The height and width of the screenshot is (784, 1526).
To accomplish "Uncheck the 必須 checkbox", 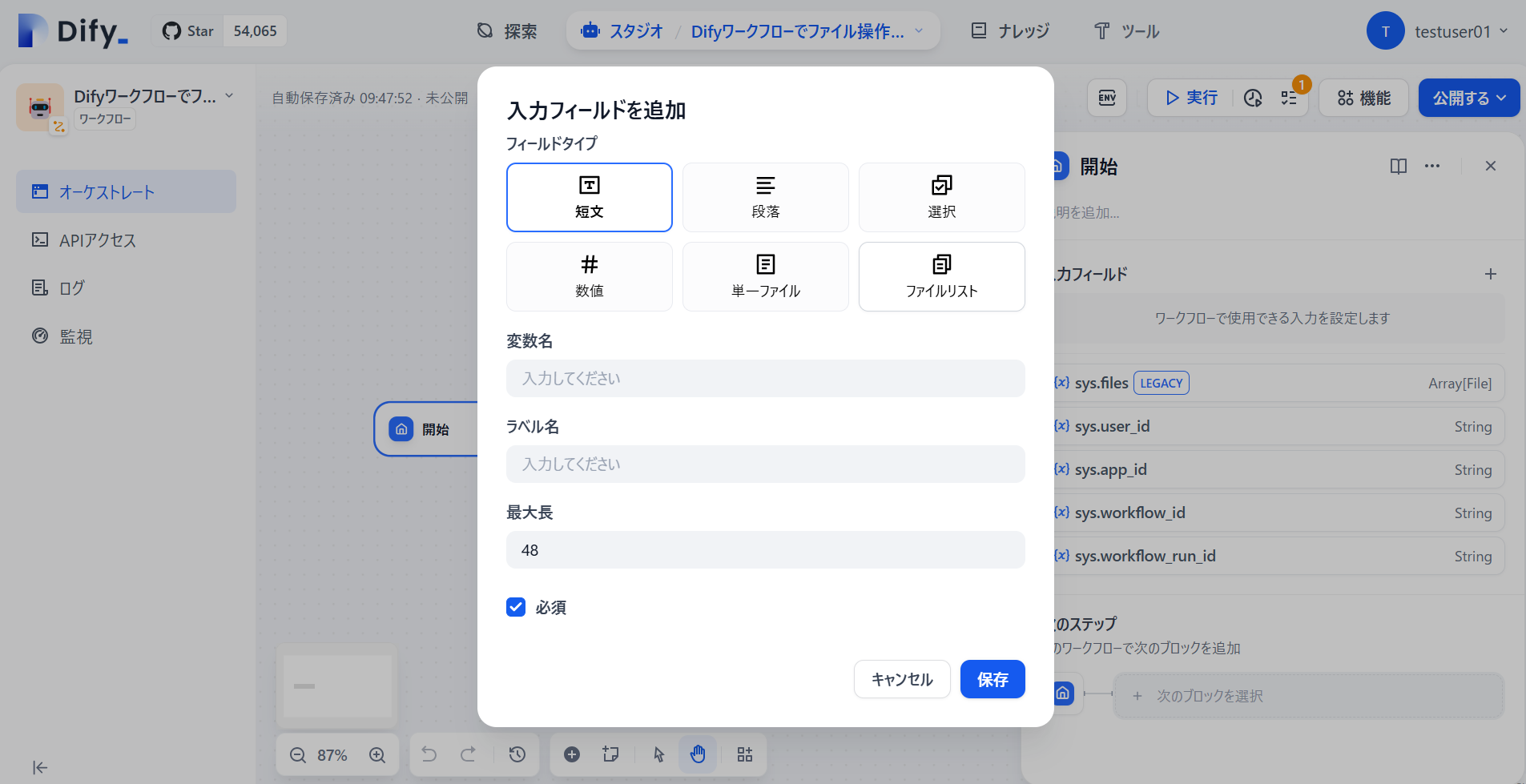I will coord(515,607).
